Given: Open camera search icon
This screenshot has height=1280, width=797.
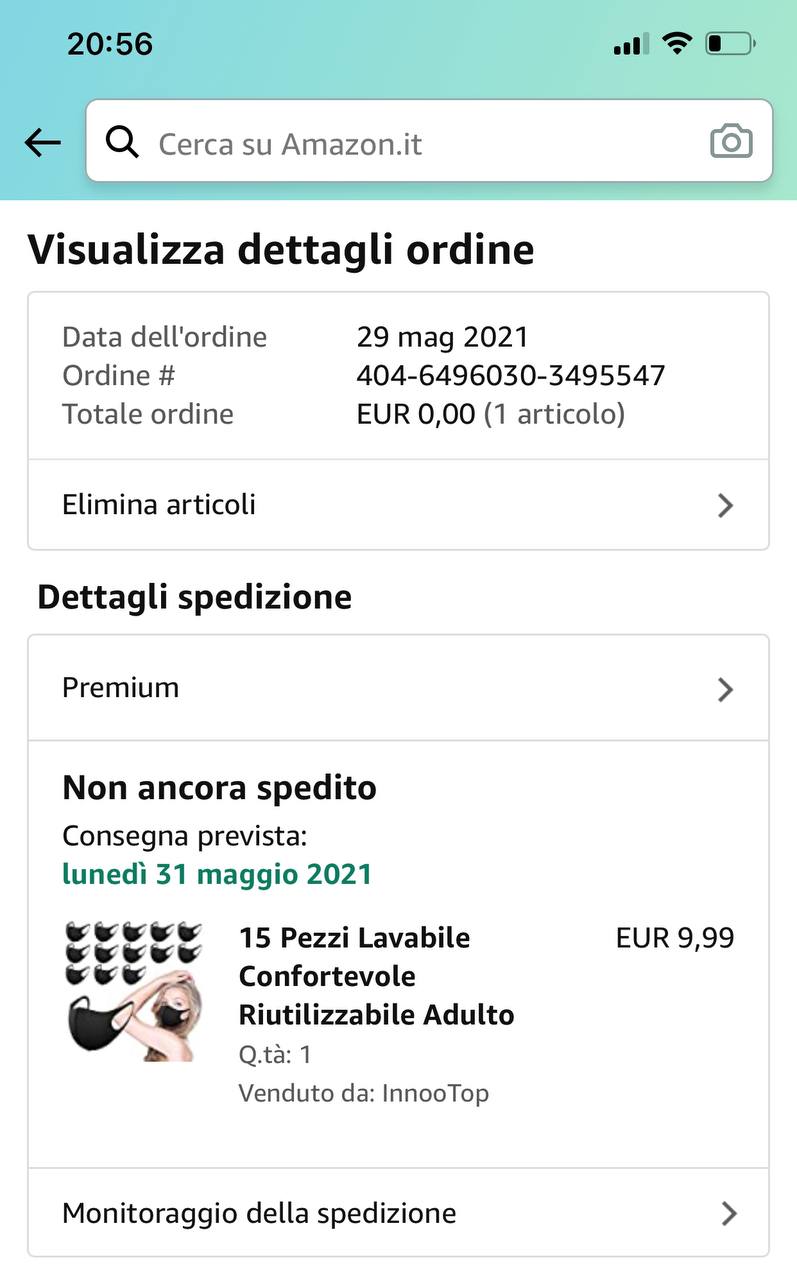Looking at the screenshot, I should pyautogui.click(x=731, y=142).
